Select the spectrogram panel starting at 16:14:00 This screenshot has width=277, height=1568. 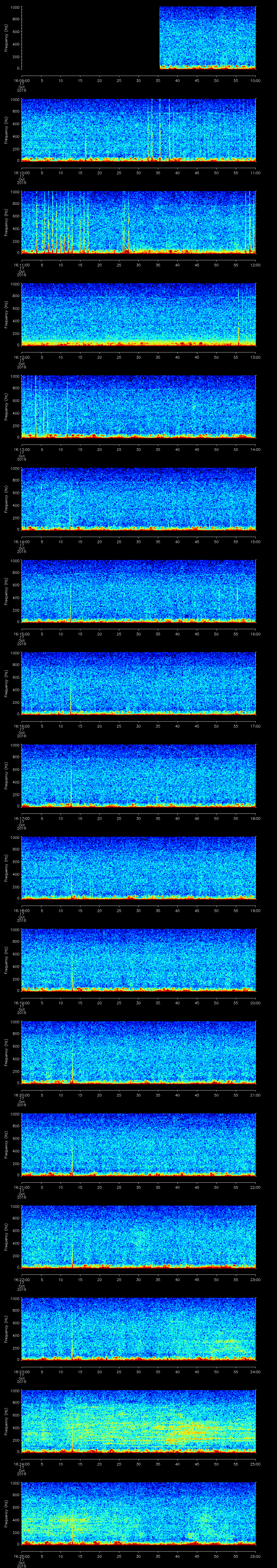point(139,499)
